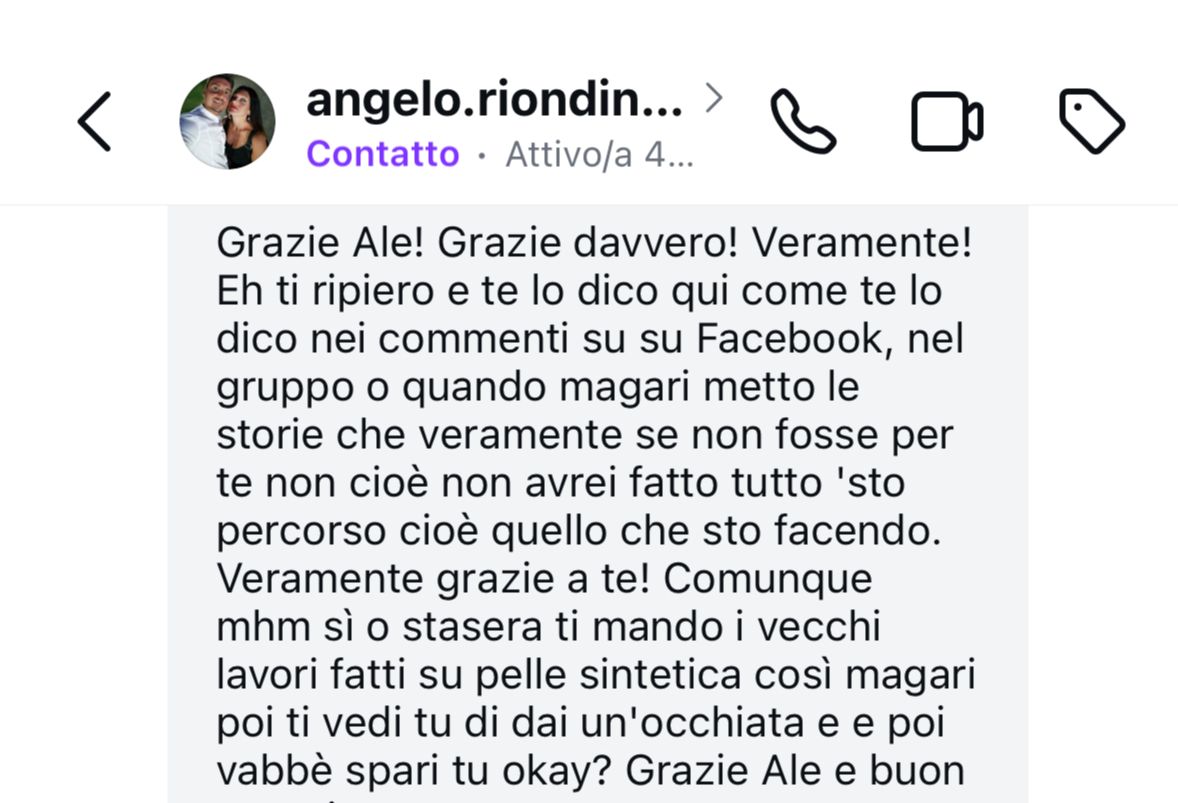Tap the line mentioning 'pelle sintetica'
The image size is (1178, 803).
596,675
